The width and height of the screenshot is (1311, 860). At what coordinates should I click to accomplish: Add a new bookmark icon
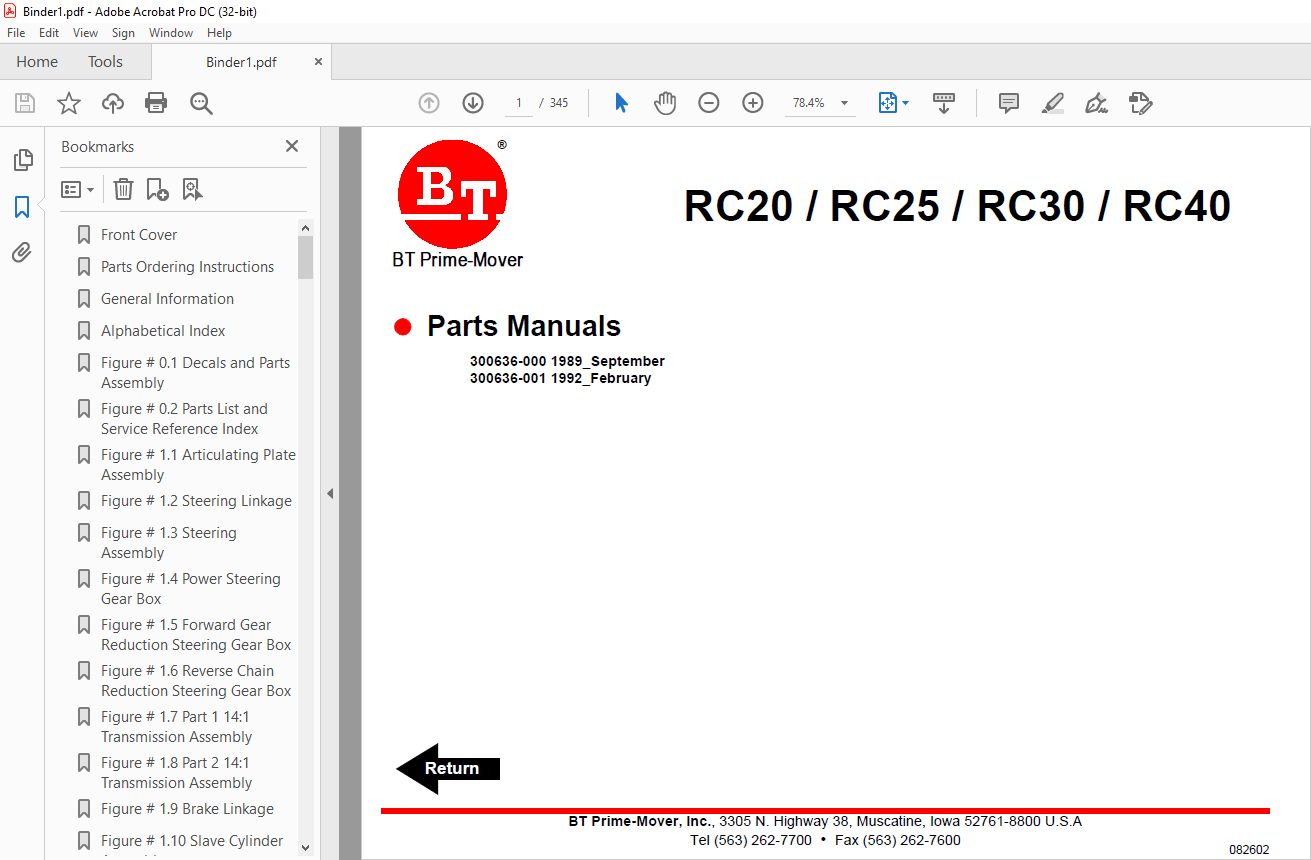point(157,189)
